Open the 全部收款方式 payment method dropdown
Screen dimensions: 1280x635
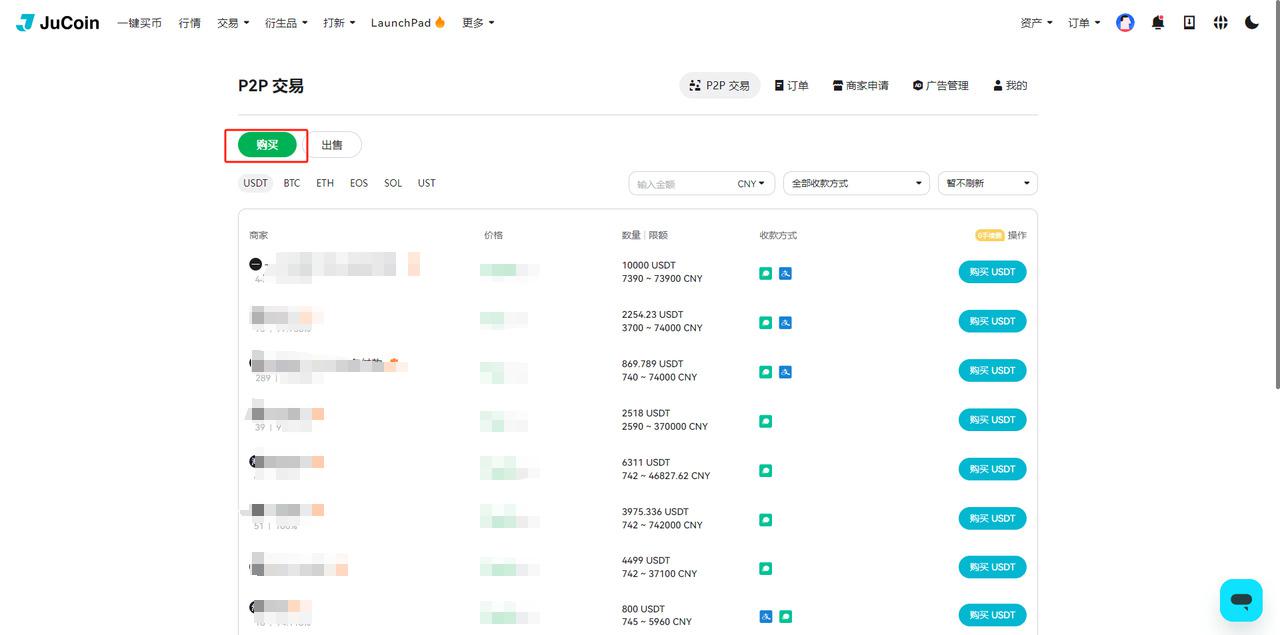(x=856, y=183)
